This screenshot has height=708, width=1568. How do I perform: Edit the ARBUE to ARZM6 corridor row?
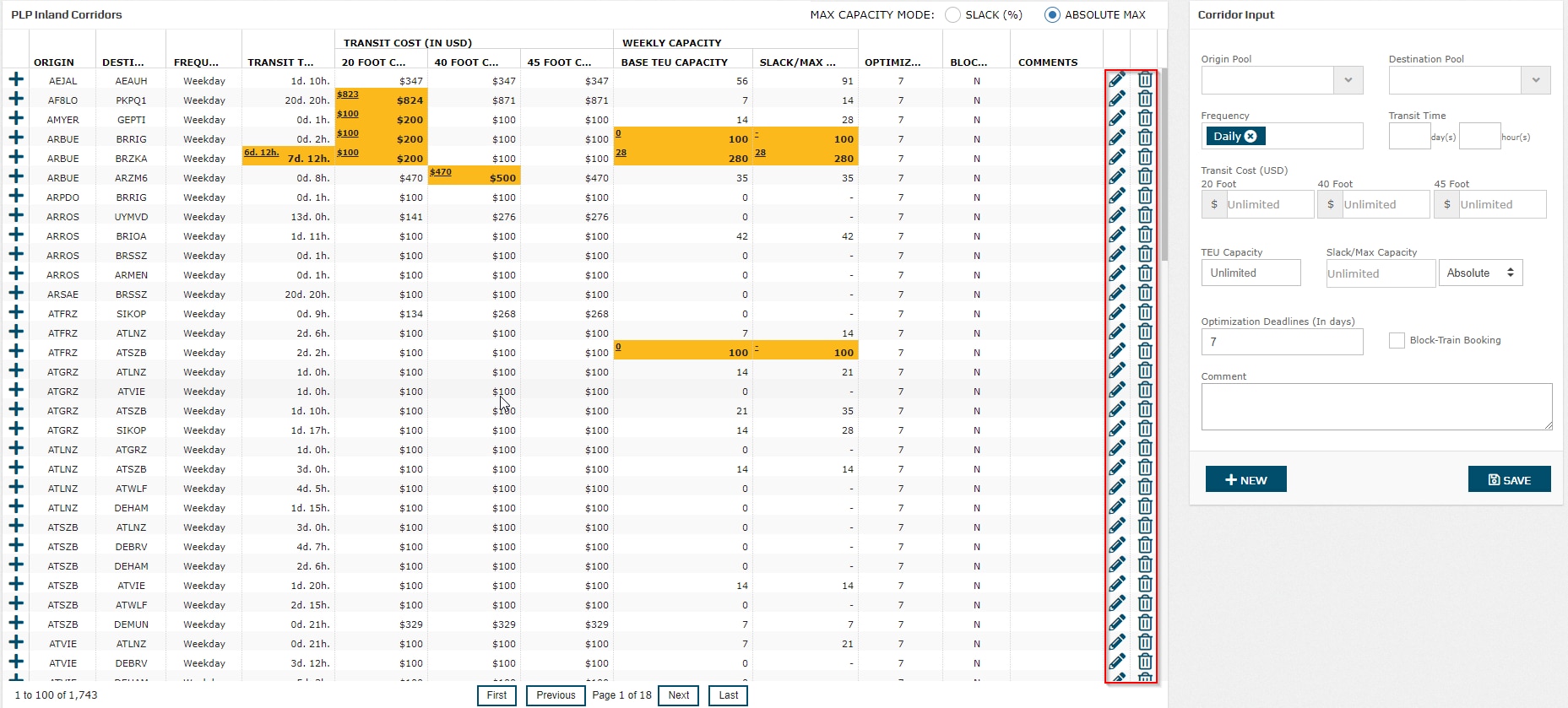coord(1116,177)
